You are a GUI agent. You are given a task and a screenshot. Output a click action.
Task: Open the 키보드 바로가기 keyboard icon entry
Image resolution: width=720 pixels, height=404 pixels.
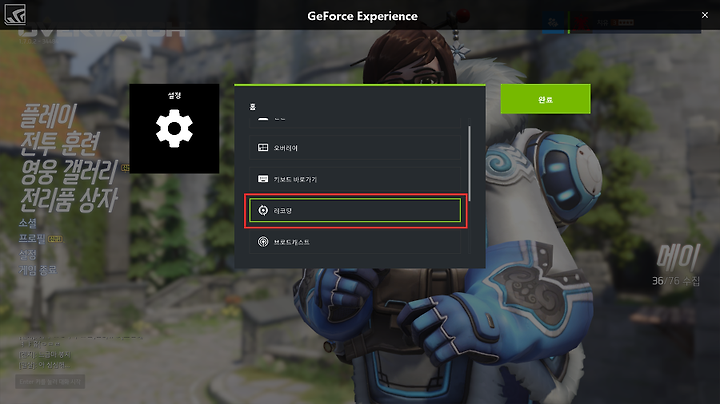coord(354,179)
